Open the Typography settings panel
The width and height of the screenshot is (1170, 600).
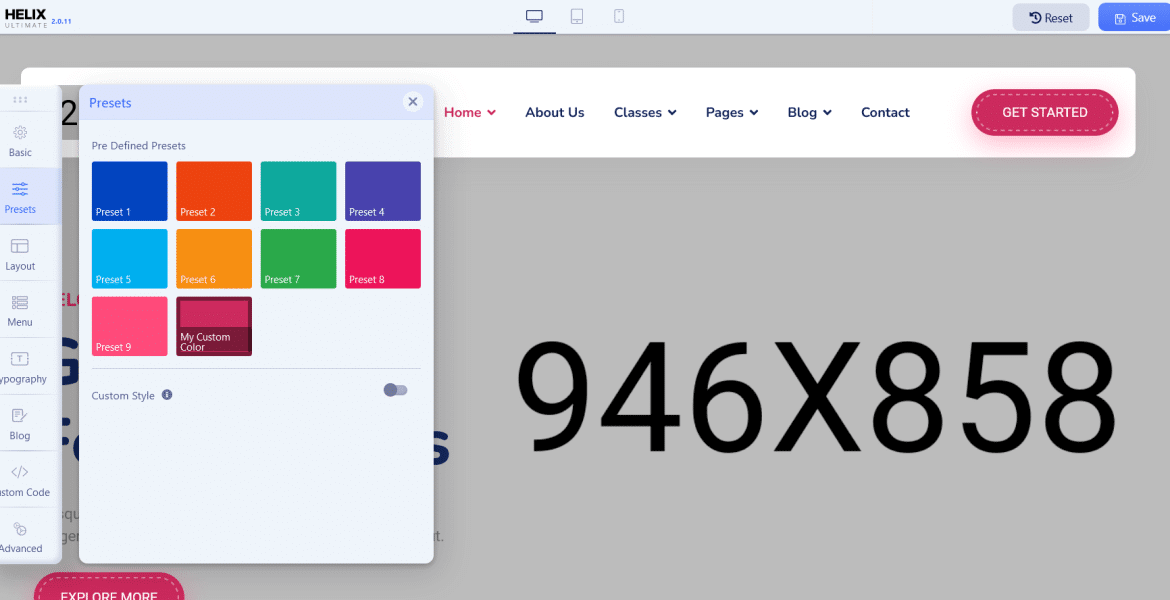[x=20, y=366]
